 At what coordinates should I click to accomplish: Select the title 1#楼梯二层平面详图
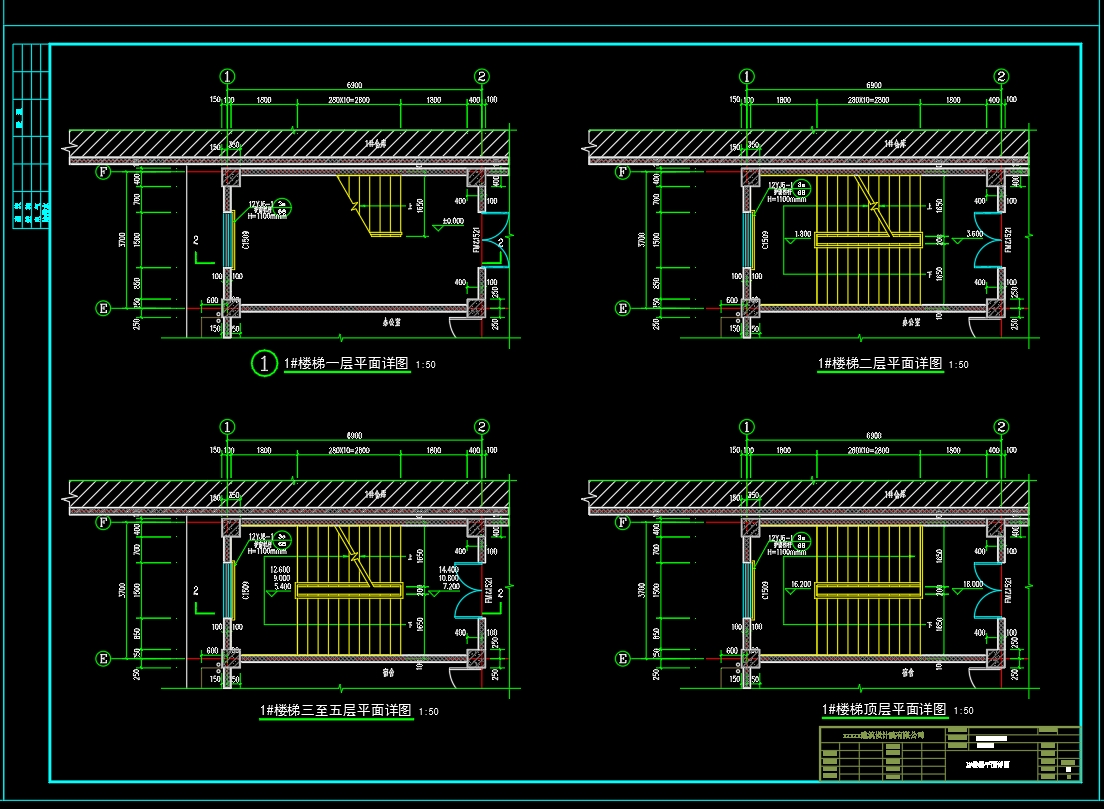(x=880, y=363)
